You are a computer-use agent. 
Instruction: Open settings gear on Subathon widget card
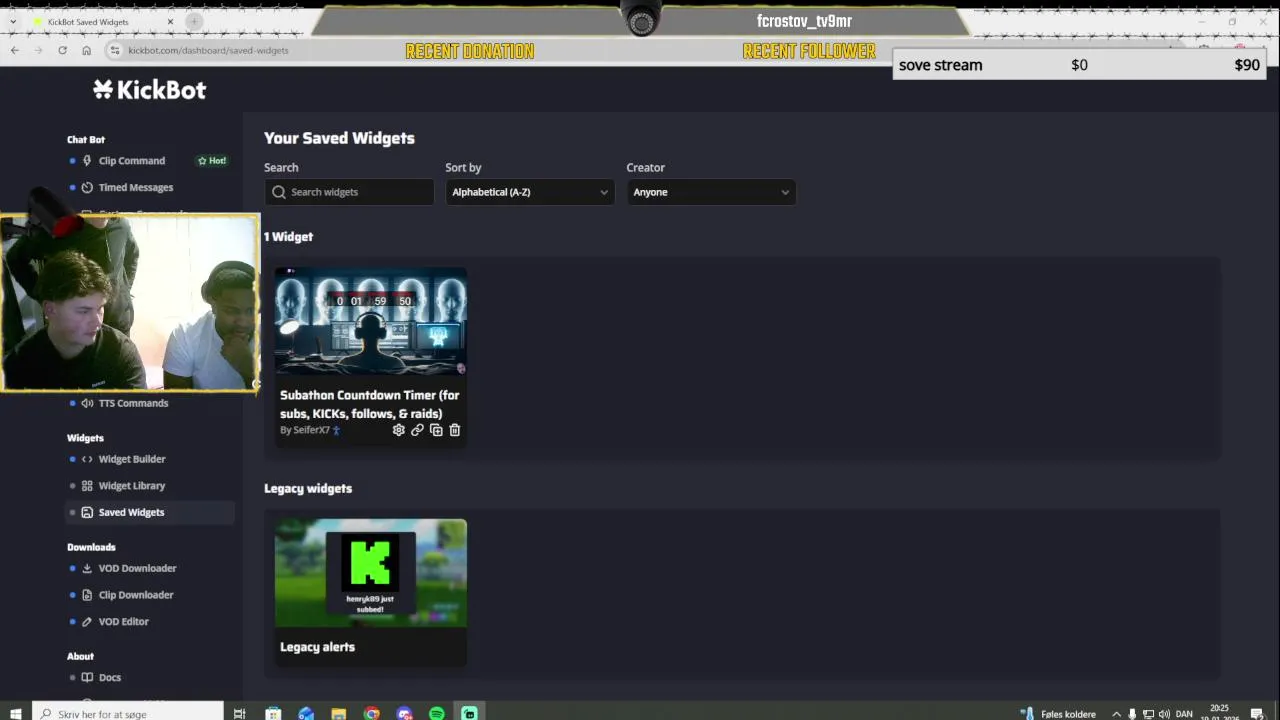coord(398,430)
